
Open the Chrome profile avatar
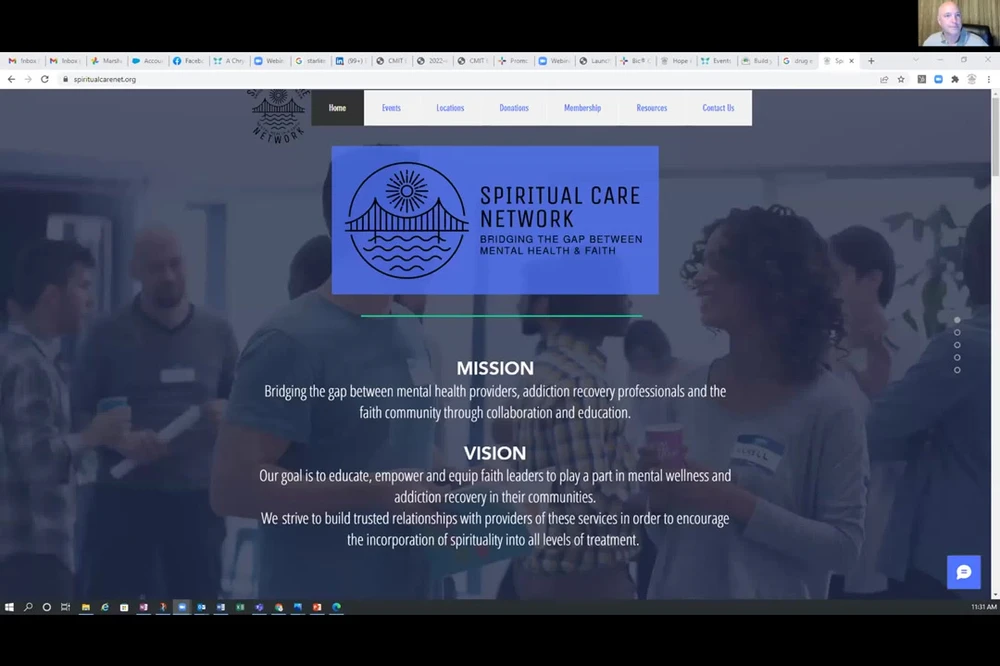[972, 79]
